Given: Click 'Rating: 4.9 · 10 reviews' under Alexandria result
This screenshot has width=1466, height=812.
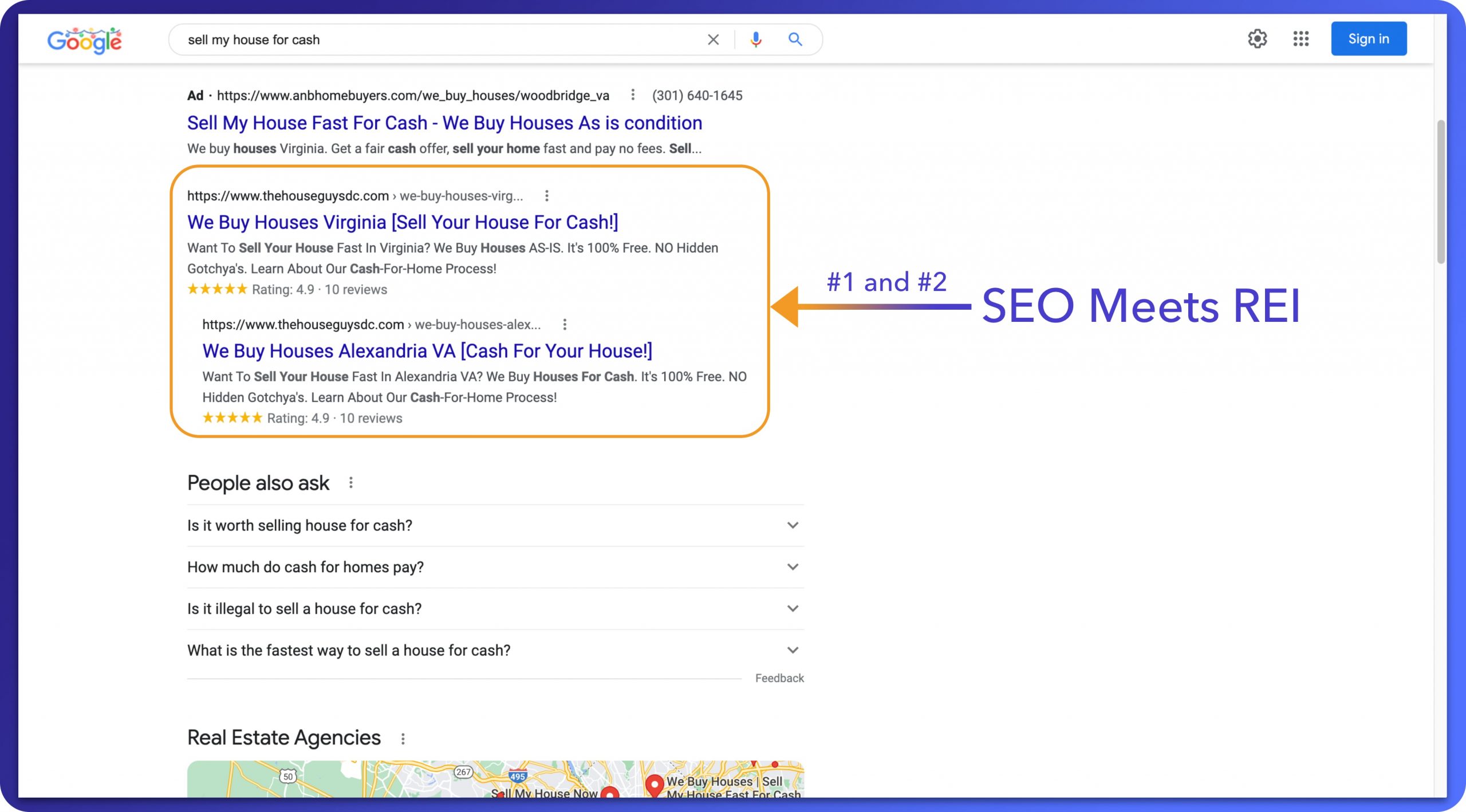Looking at the screenshot, I should (334, 419).
